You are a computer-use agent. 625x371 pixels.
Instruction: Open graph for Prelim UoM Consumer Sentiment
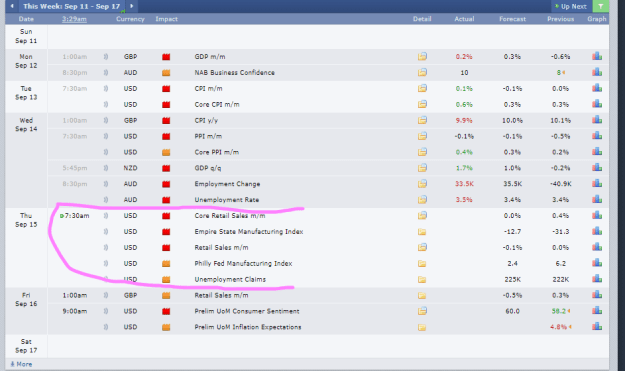597,311
